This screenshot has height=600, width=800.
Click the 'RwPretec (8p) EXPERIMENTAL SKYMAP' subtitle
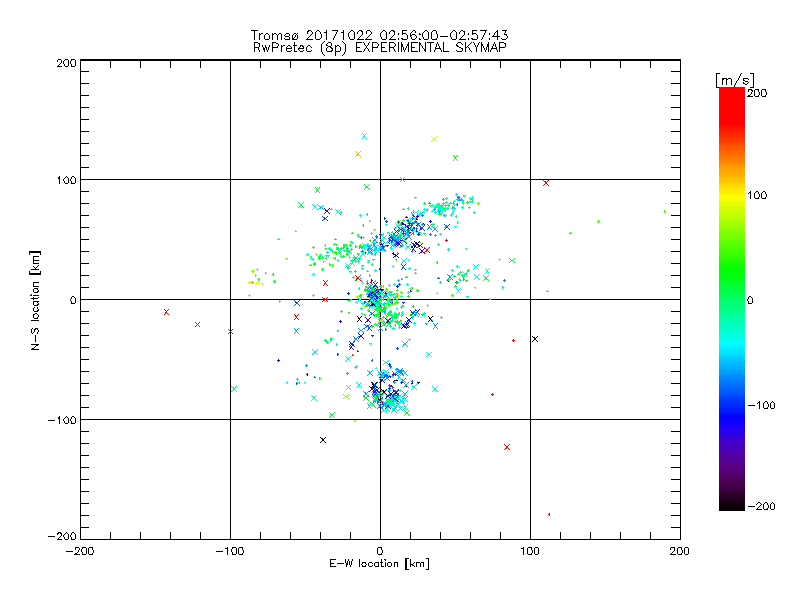point(379,47)
